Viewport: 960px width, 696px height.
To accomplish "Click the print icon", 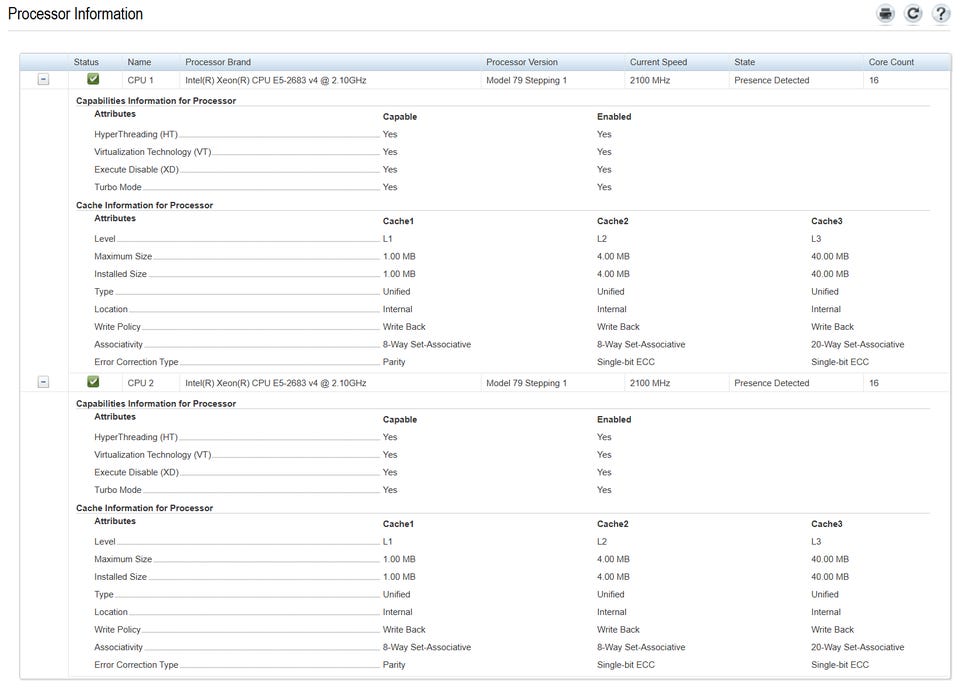I will tap(885, 13).
